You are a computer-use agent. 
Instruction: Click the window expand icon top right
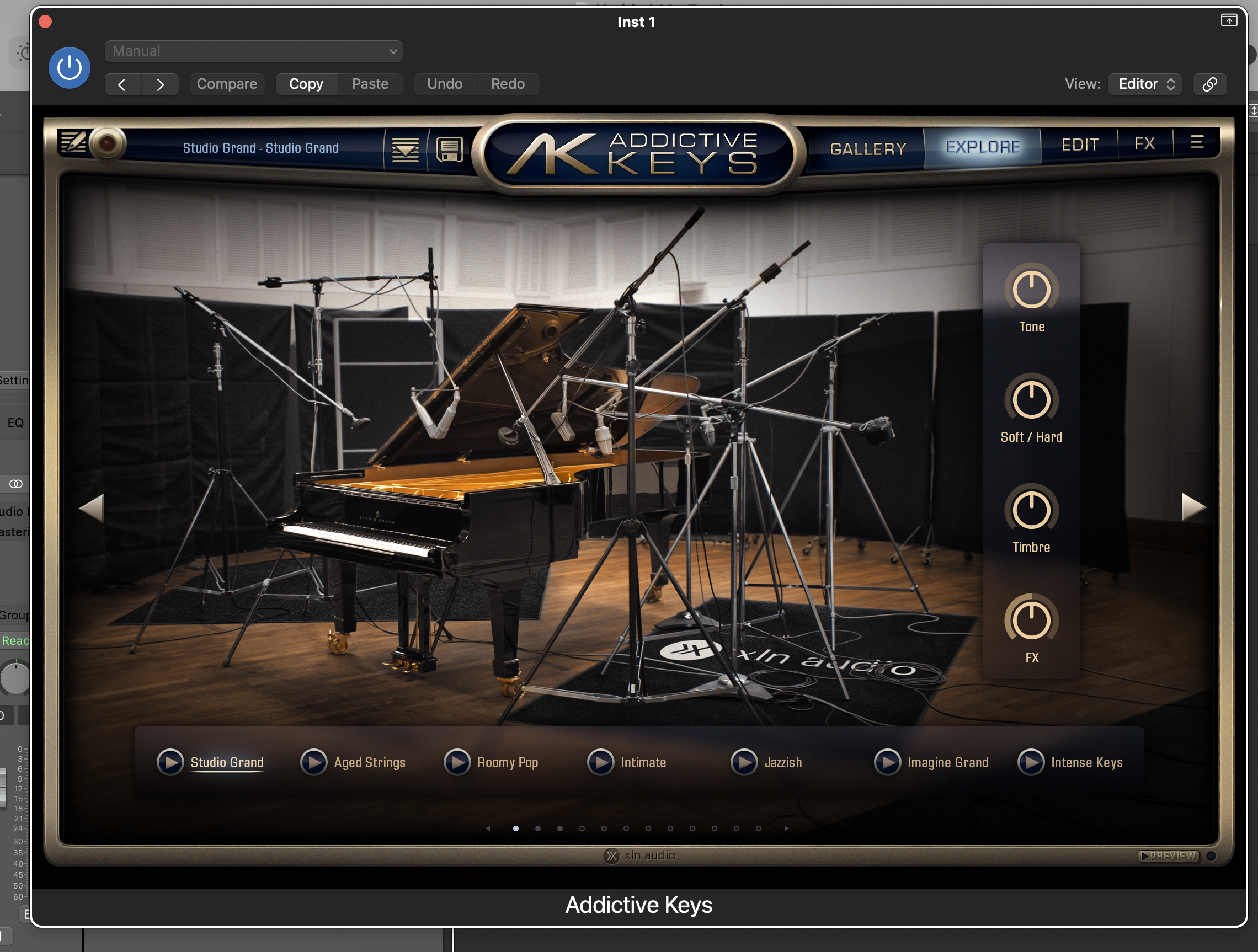[x=1229, y=20]
